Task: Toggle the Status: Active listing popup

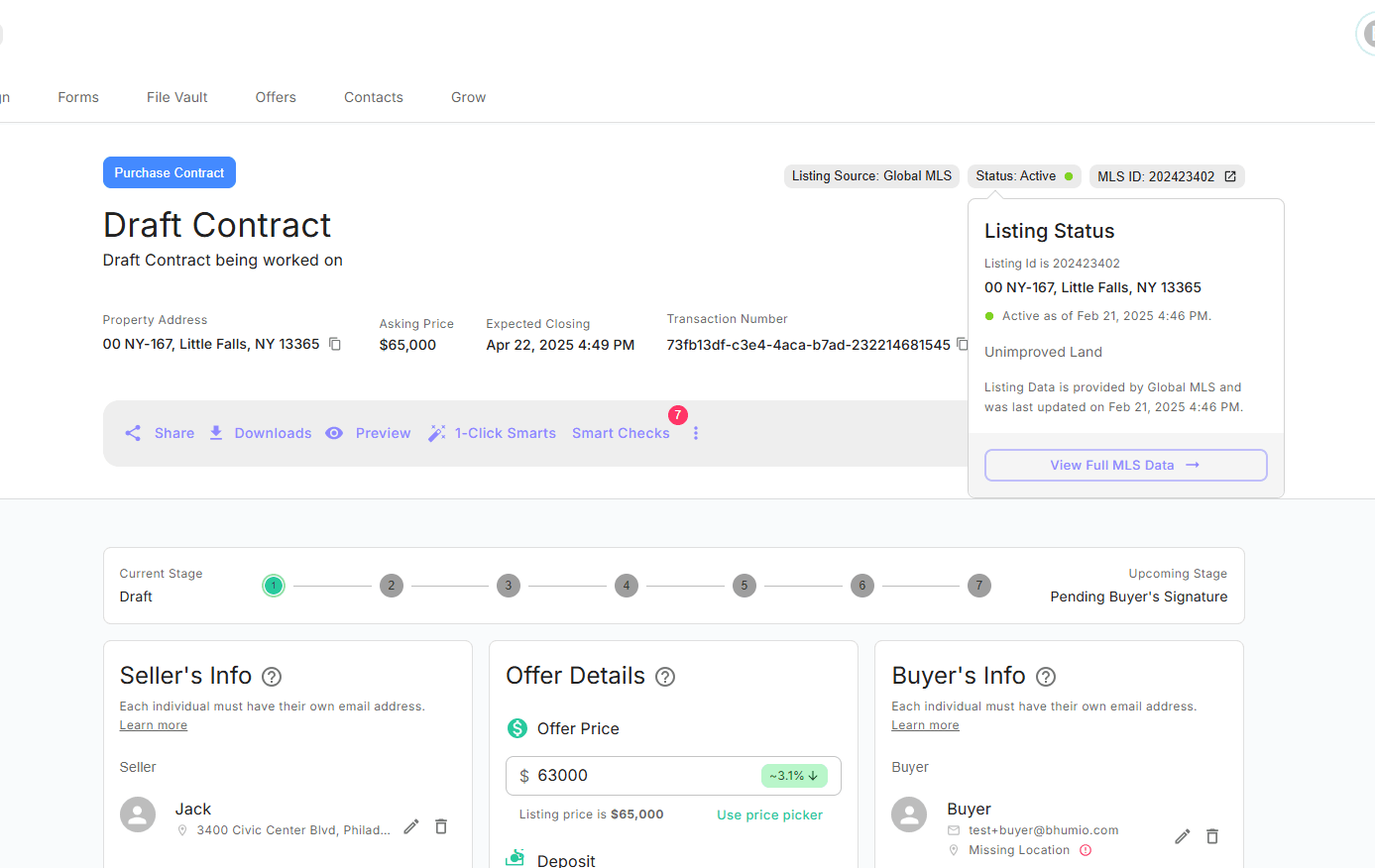Action: (1023, 176)
